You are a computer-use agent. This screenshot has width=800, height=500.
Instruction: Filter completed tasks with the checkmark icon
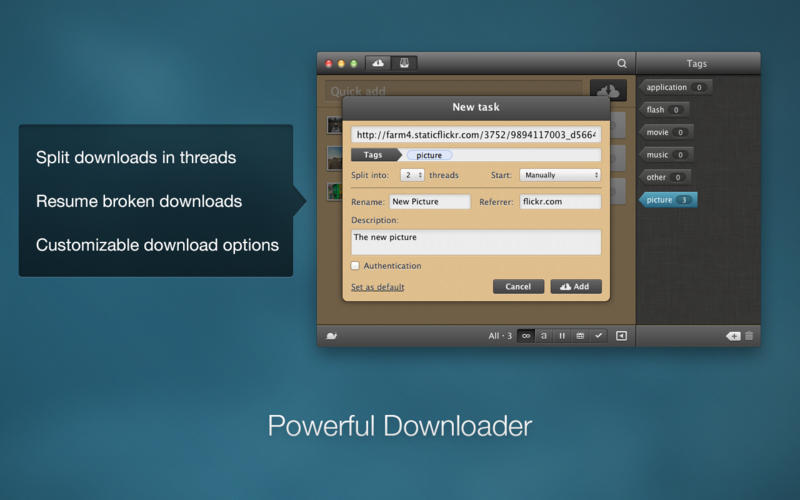point(598,336)
